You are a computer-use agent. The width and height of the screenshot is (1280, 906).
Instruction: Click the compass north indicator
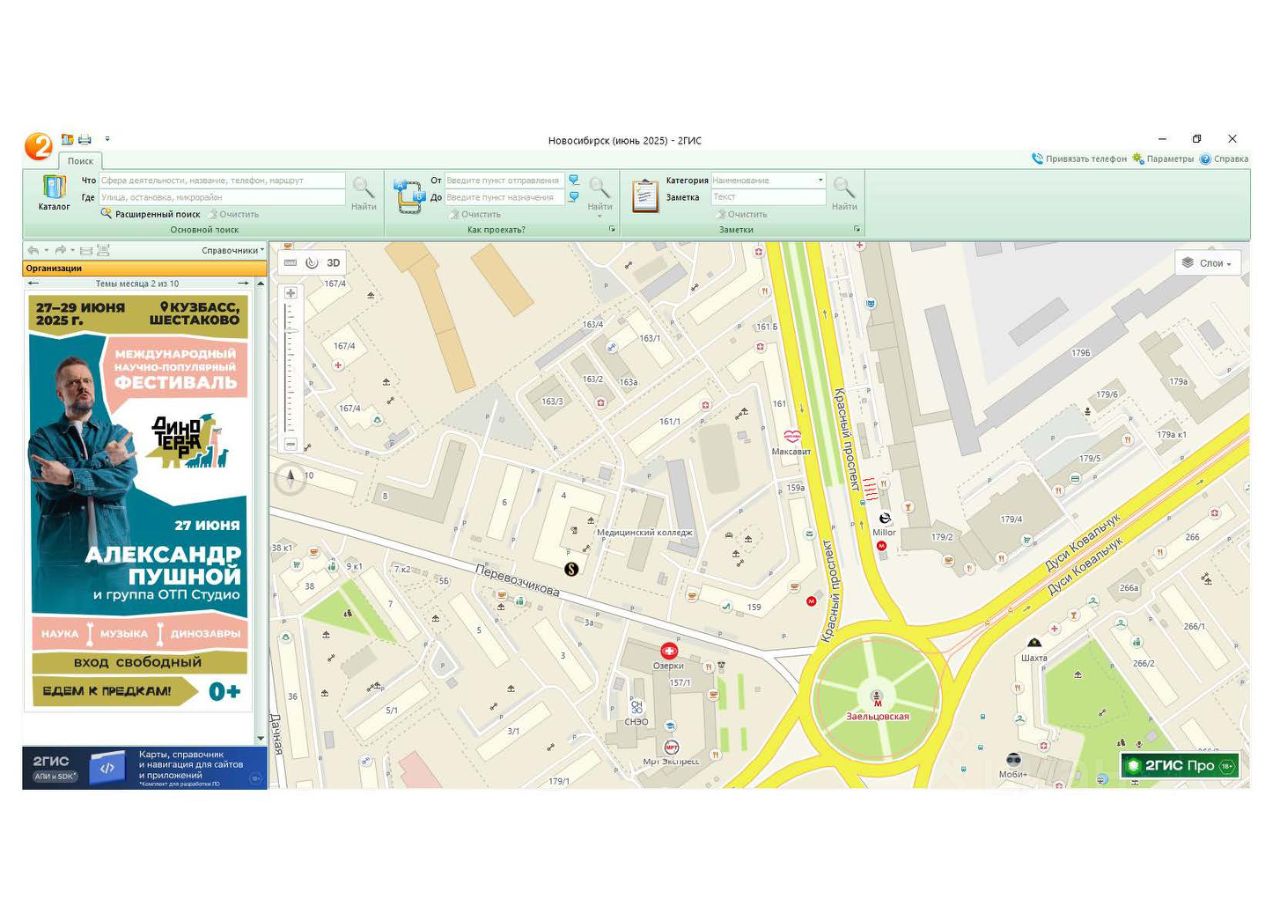tap(290, 479)
